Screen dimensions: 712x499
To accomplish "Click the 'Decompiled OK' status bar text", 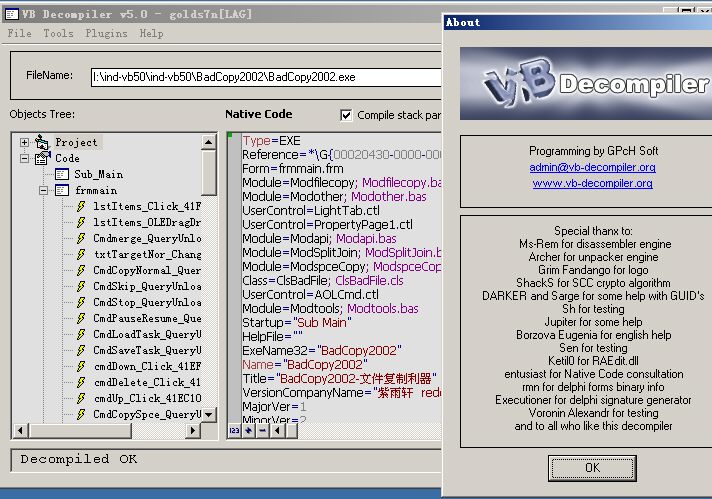I will (79, 459).
